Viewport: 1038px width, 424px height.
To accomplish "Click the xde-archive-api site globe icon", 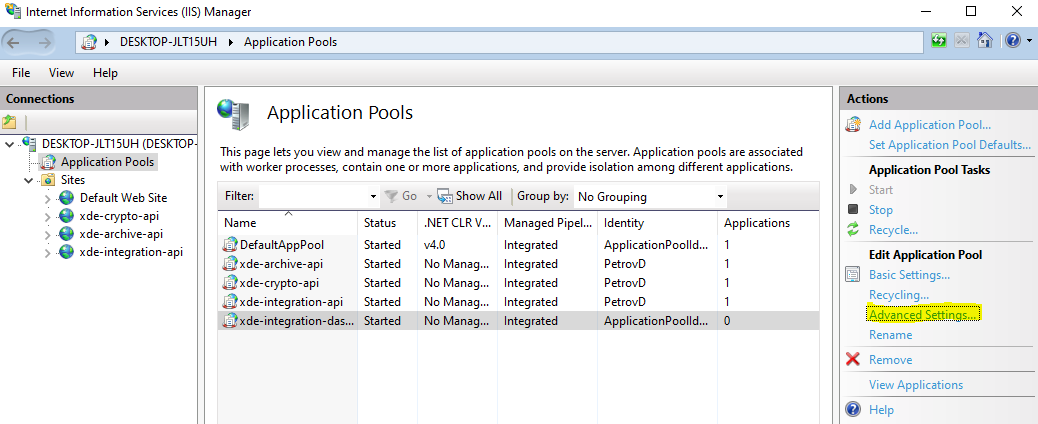I will coord(66,234).
